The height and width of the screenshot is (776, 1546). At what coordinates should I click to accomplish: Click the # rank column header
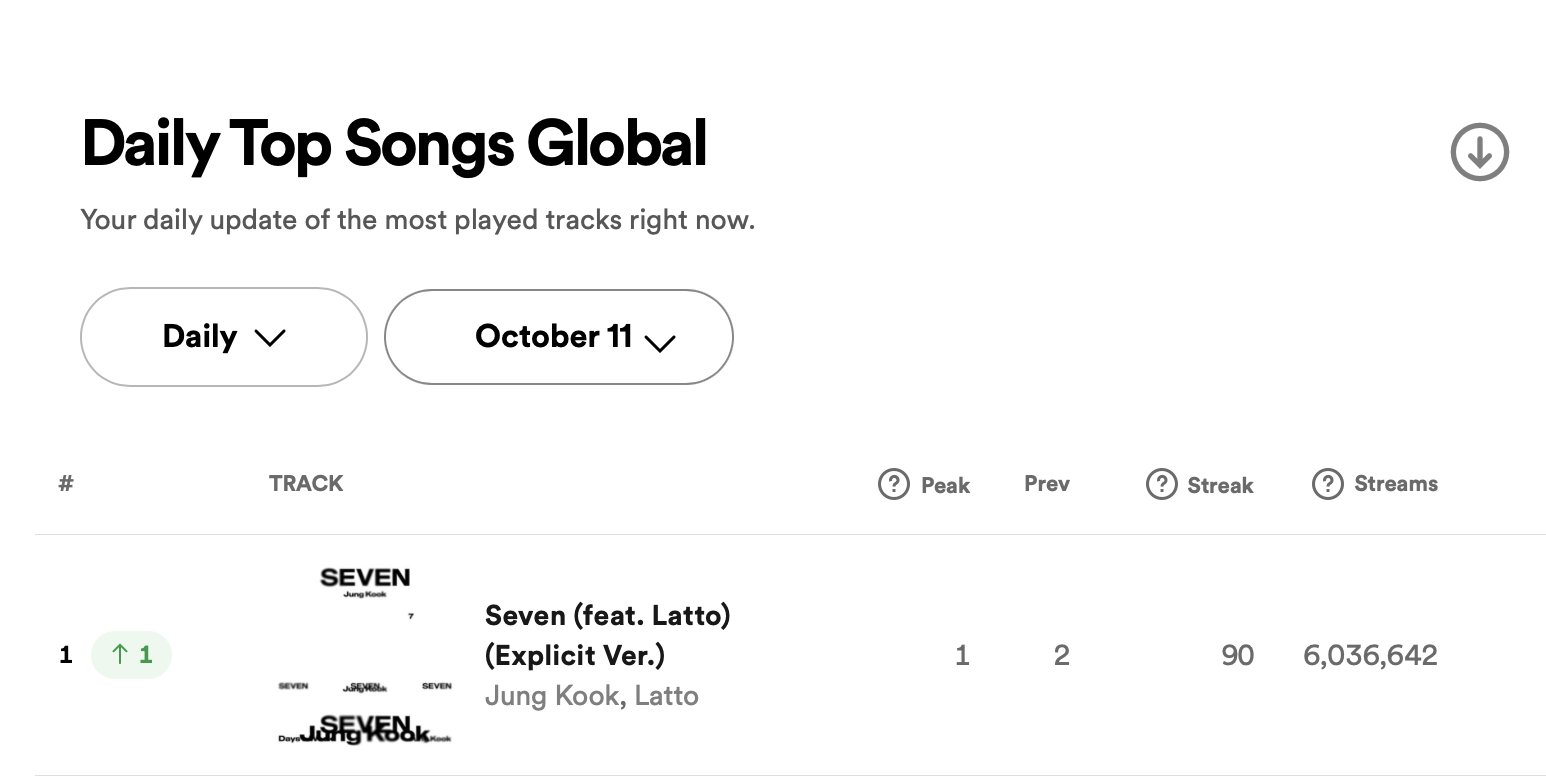(x=66, y=484)
